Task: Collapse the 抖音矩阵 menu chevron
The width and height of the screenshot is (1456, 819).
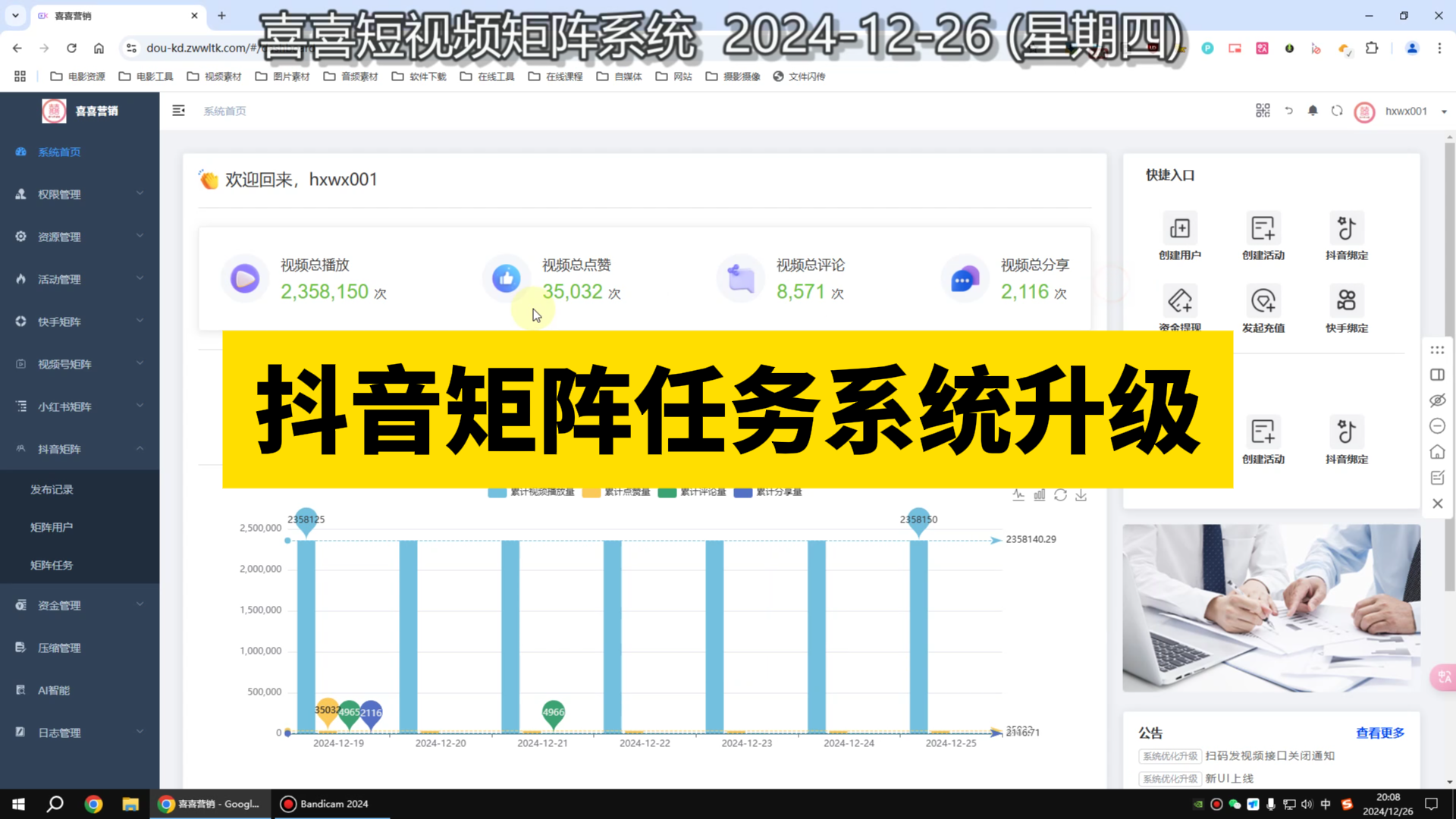Action: pyautogui.click(x=140, y=448)
